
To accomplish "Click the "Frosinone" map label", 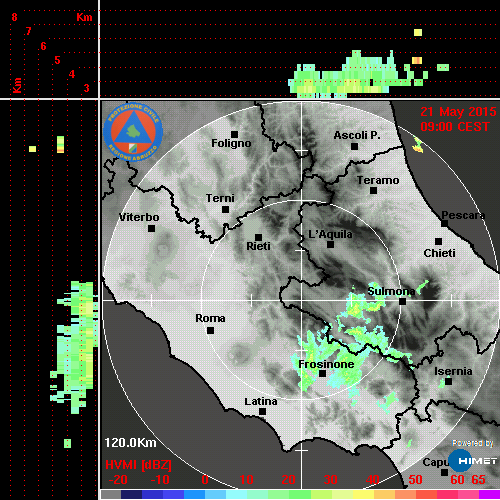I will coord(326,364).
